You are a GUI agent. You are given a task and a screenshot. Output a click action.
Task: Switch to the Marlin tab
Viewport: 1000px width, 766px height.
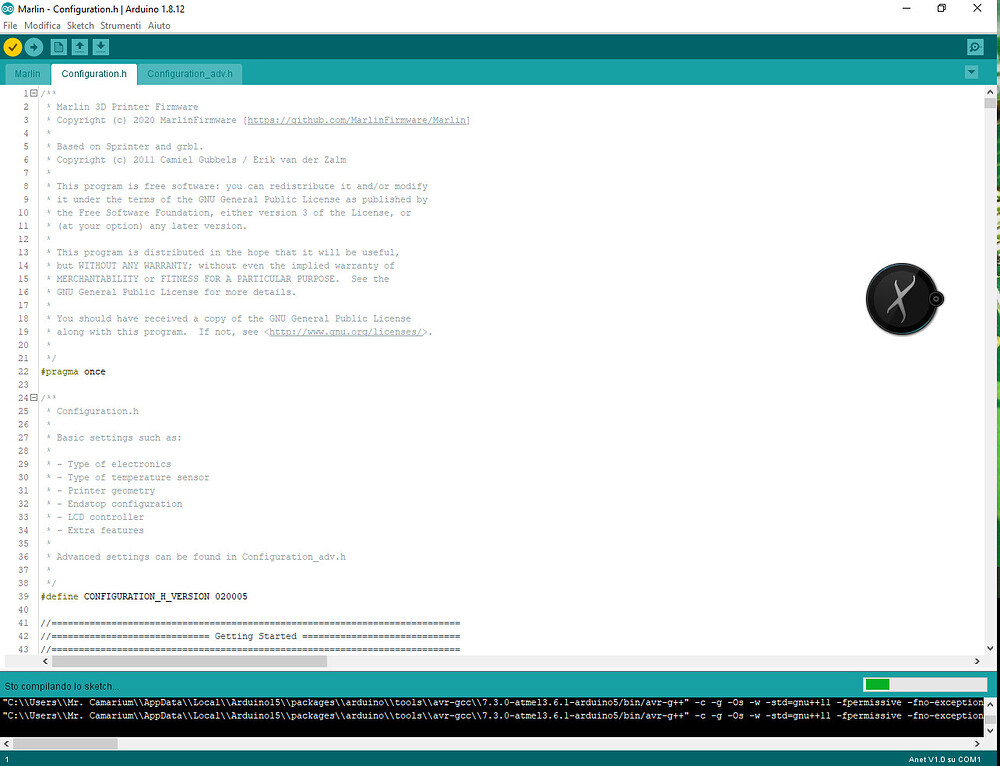click(26, 73)
